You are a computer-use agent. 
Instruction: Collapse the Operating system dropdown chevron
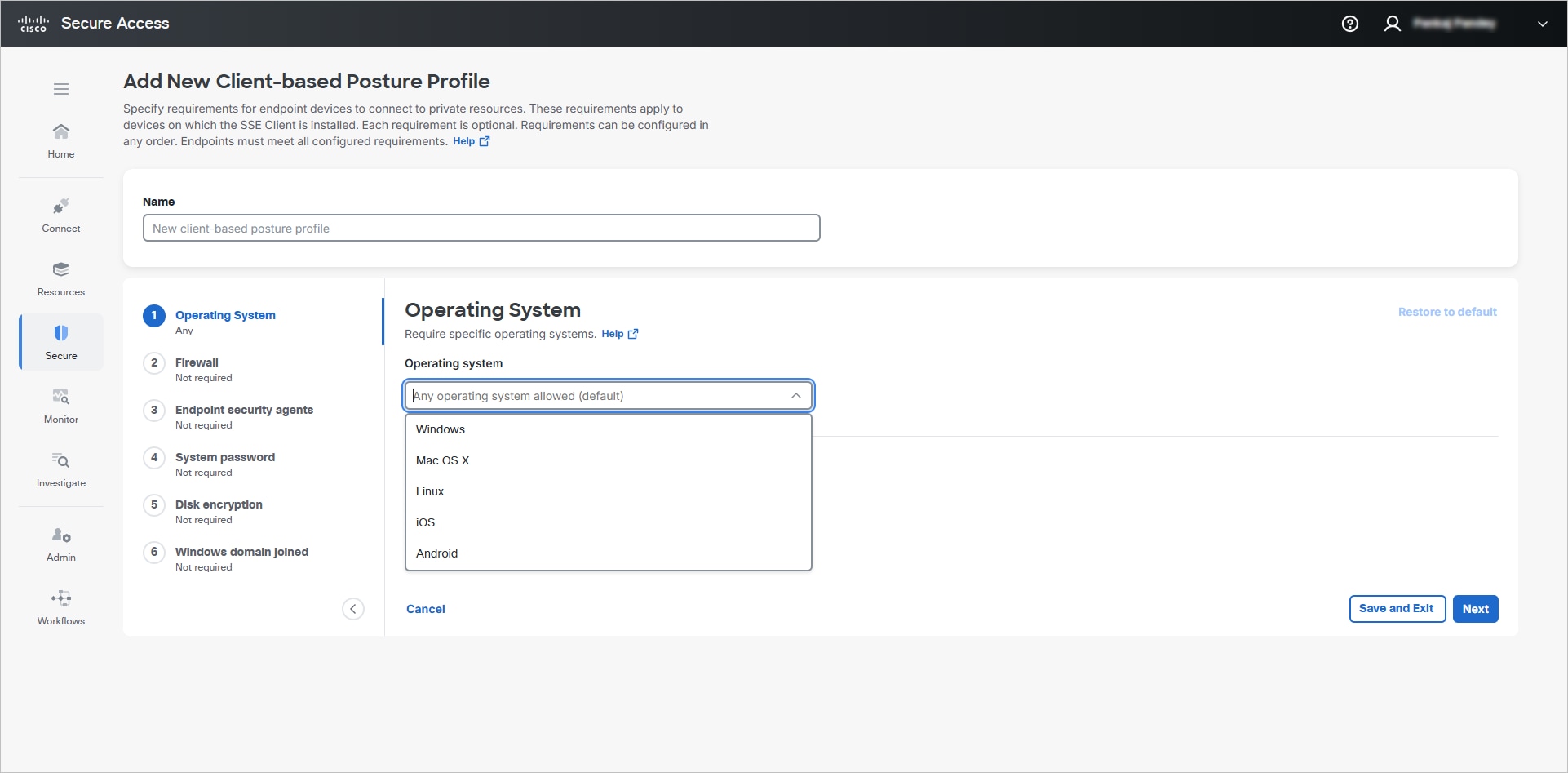pos(796,396)
